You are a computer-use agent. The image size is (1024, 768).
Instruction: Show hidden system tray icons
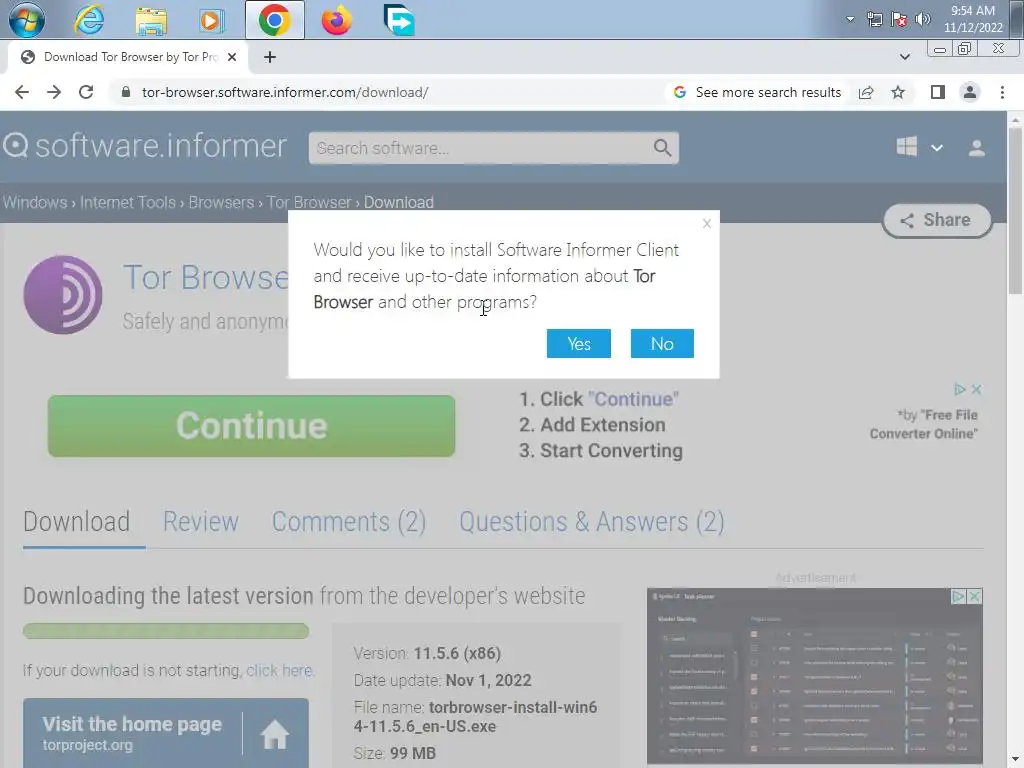pyautogui.click(x=850, y=19)
